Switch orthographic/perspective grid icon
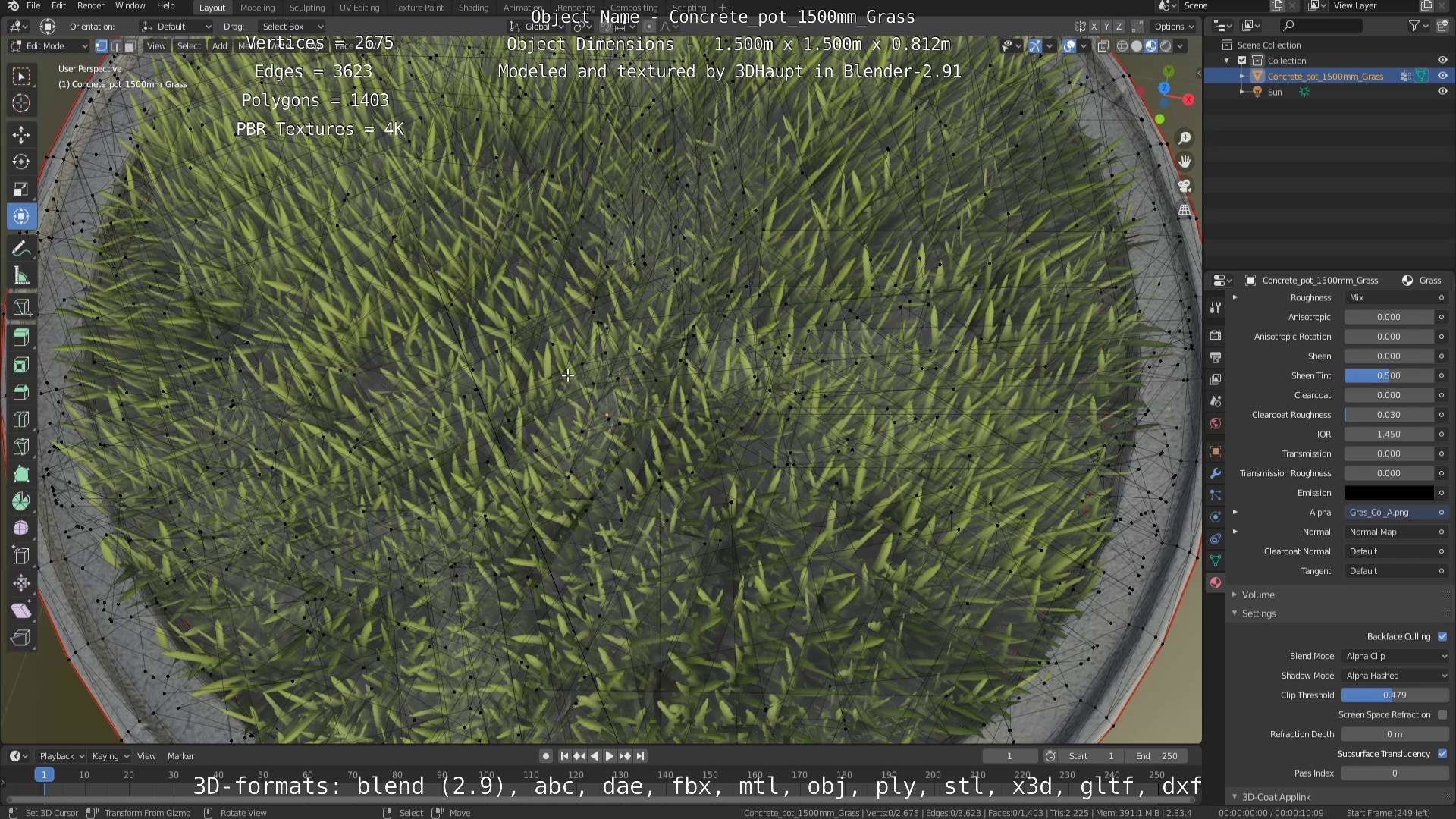The image size is (1456, 819). 1185,210
